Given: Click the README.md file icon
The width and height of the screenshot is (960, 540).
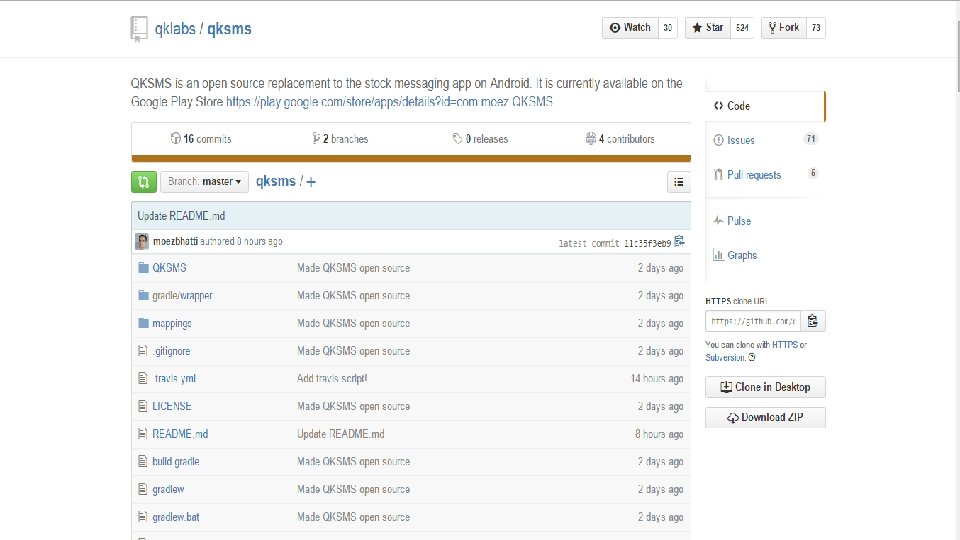Looking at the screenshot, I should [x=143, y=433].
